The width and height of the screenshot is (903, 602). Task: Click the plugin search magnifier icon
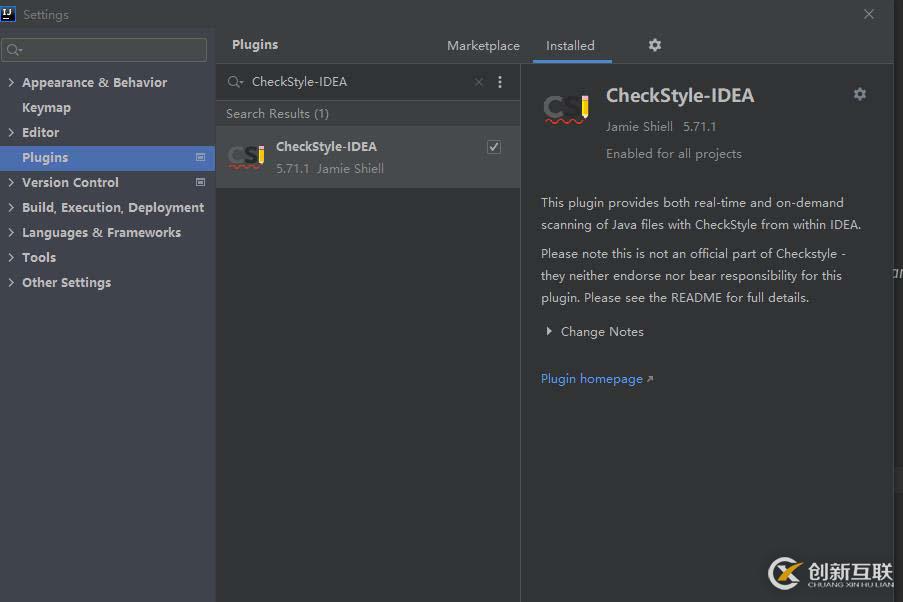click(235, 82)
